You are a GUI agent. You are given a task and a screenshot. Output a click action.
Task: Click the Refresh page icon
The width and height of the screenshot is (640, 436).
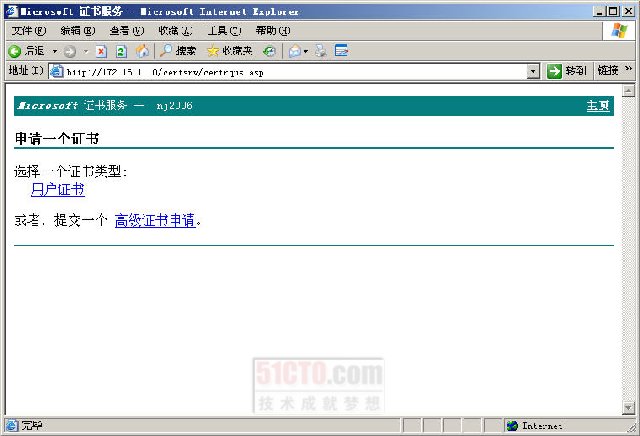tap(121, 51)
